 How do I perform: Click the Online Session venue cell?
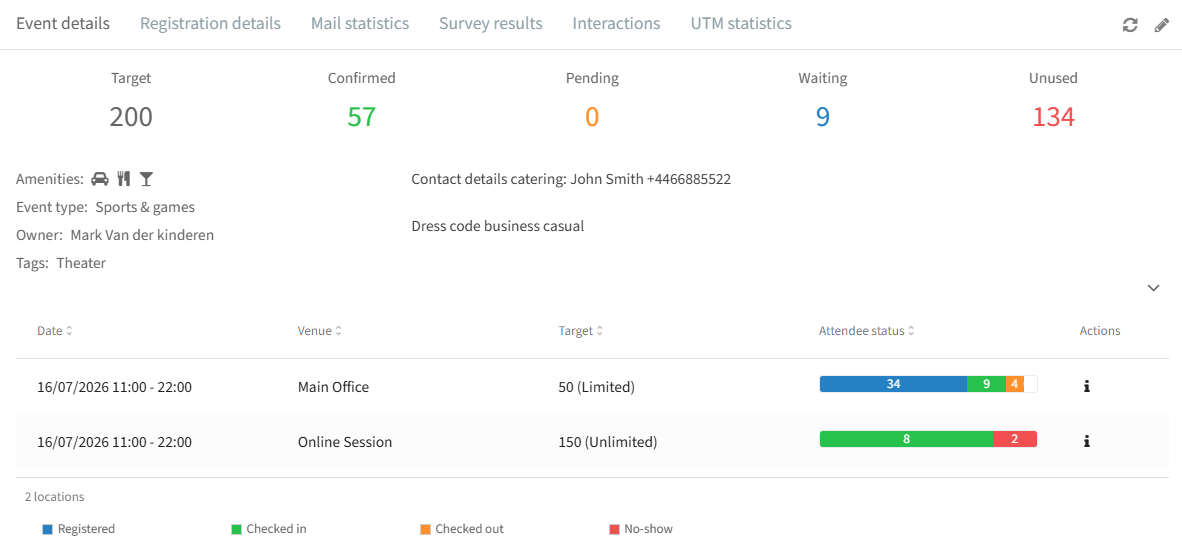(x=345, y=442)
